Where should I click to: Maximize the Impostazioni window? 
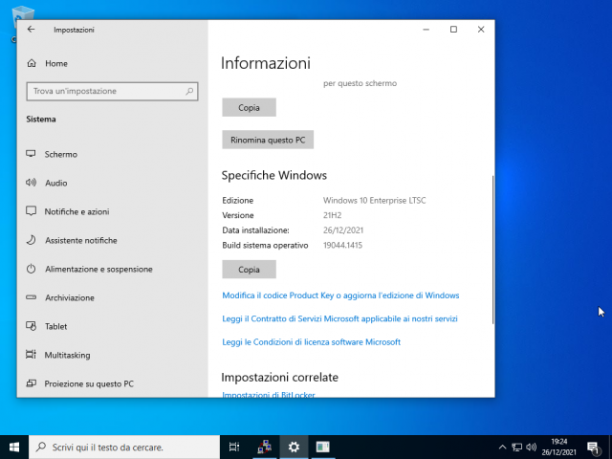453,30
